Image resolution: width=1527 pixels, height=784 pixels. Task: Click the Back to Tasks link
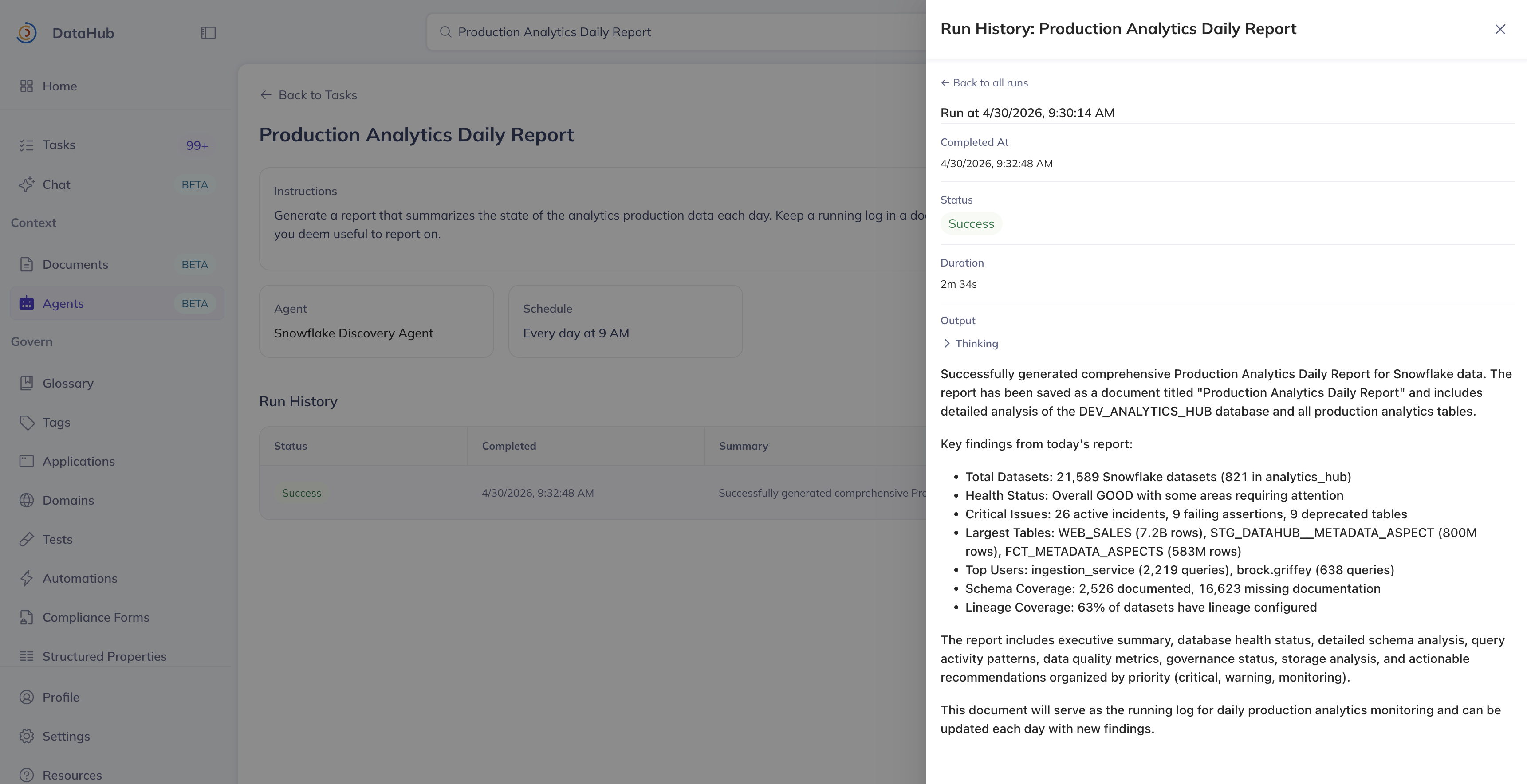click(308, 95)
